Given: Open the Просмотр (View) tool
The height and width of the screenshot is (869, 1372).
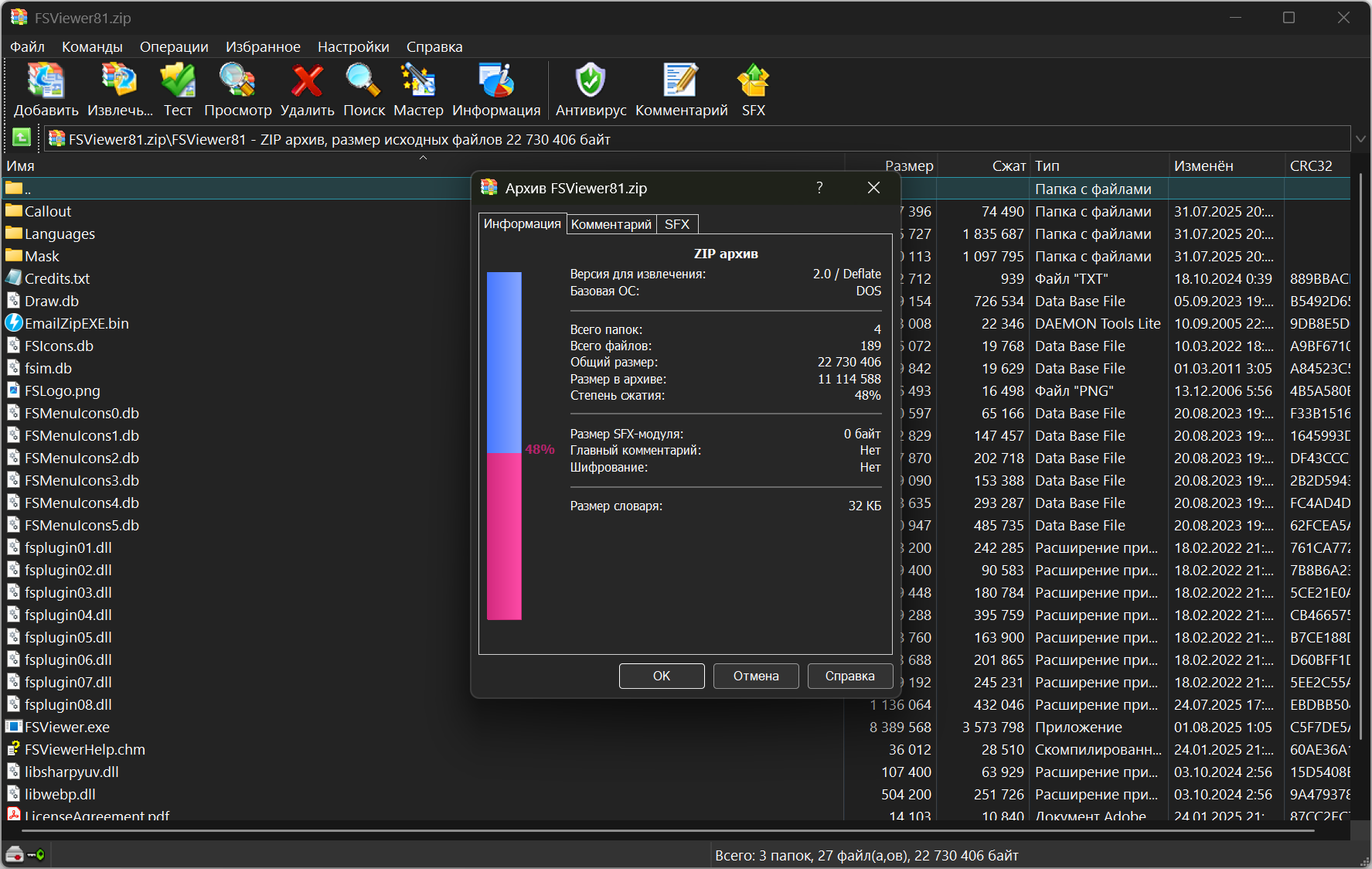Looking at the screenshot, I should [x=237, y=81].
